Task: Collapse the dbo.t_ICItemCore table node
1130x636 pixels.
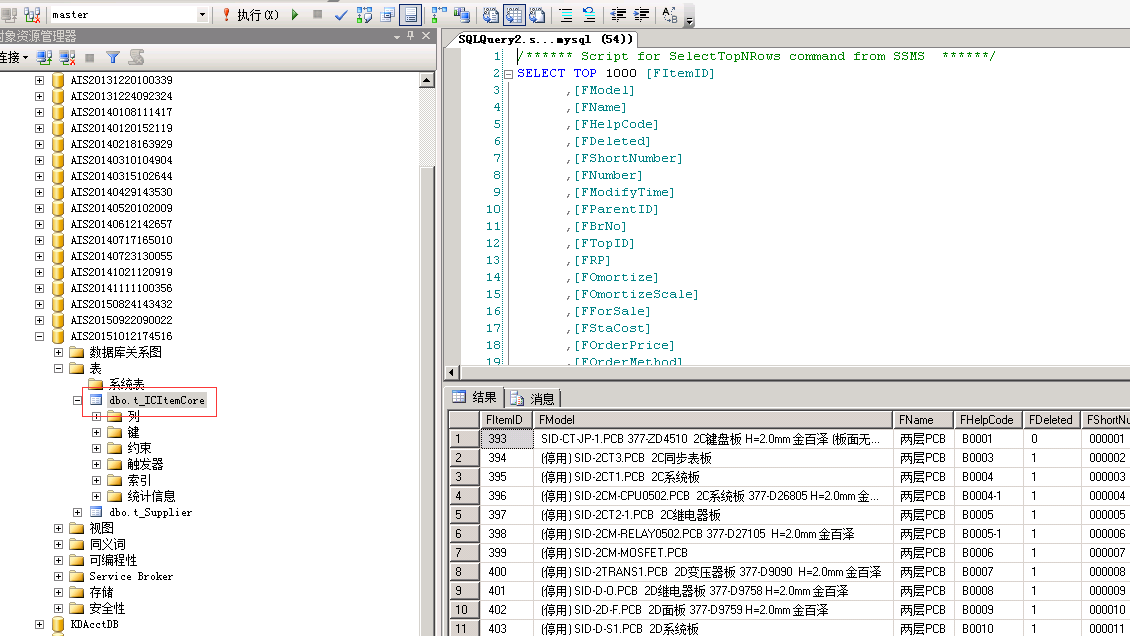Action: (78, 400)
